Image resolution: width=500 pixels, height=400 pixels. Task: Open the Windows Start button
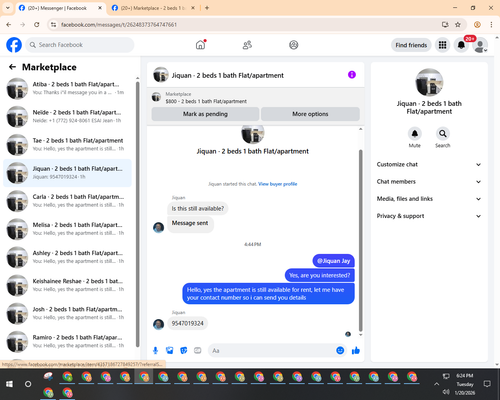tap(9, 384)
